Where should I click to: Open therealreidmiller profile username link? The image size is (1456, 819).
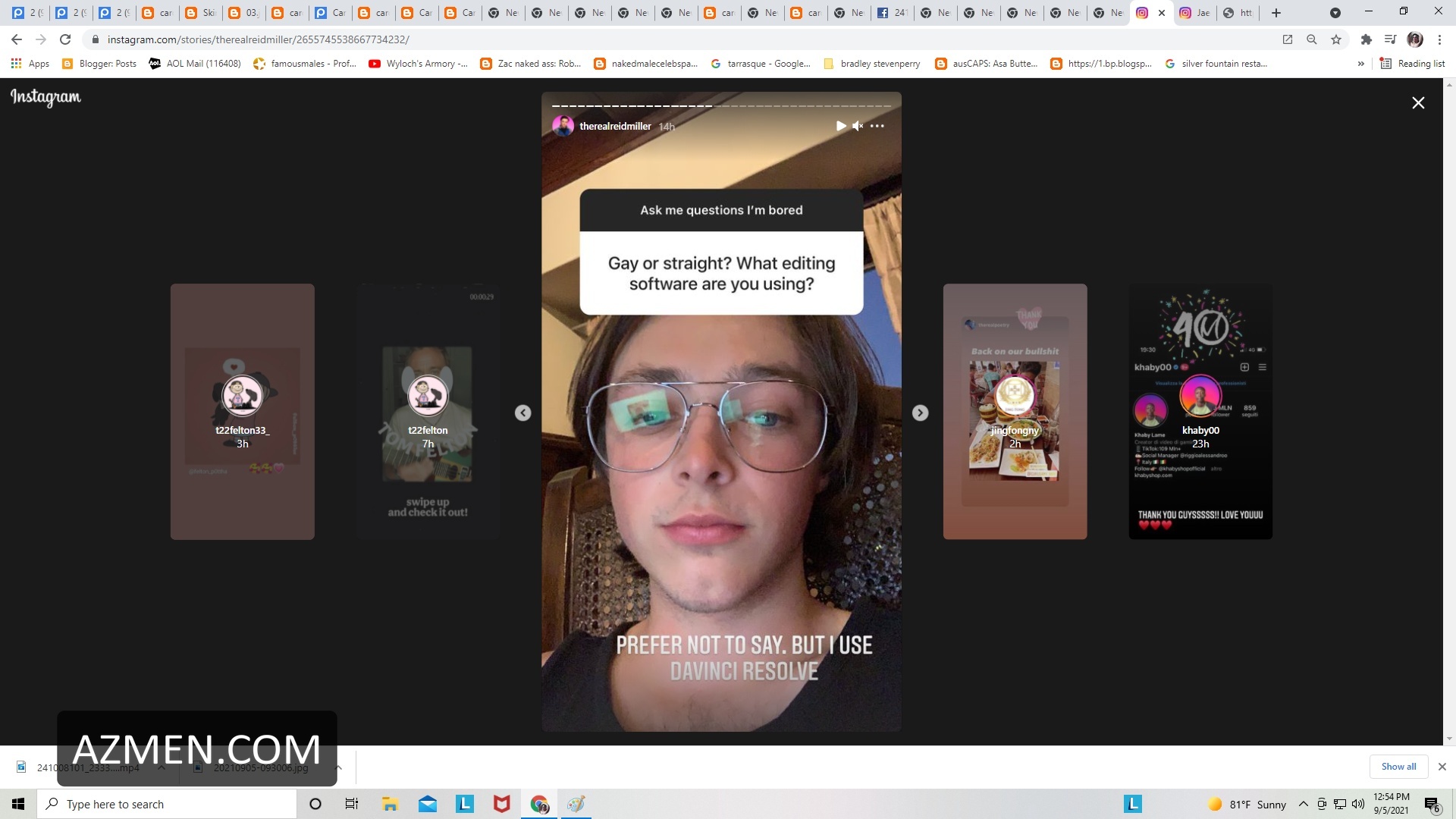click(615, 126)
